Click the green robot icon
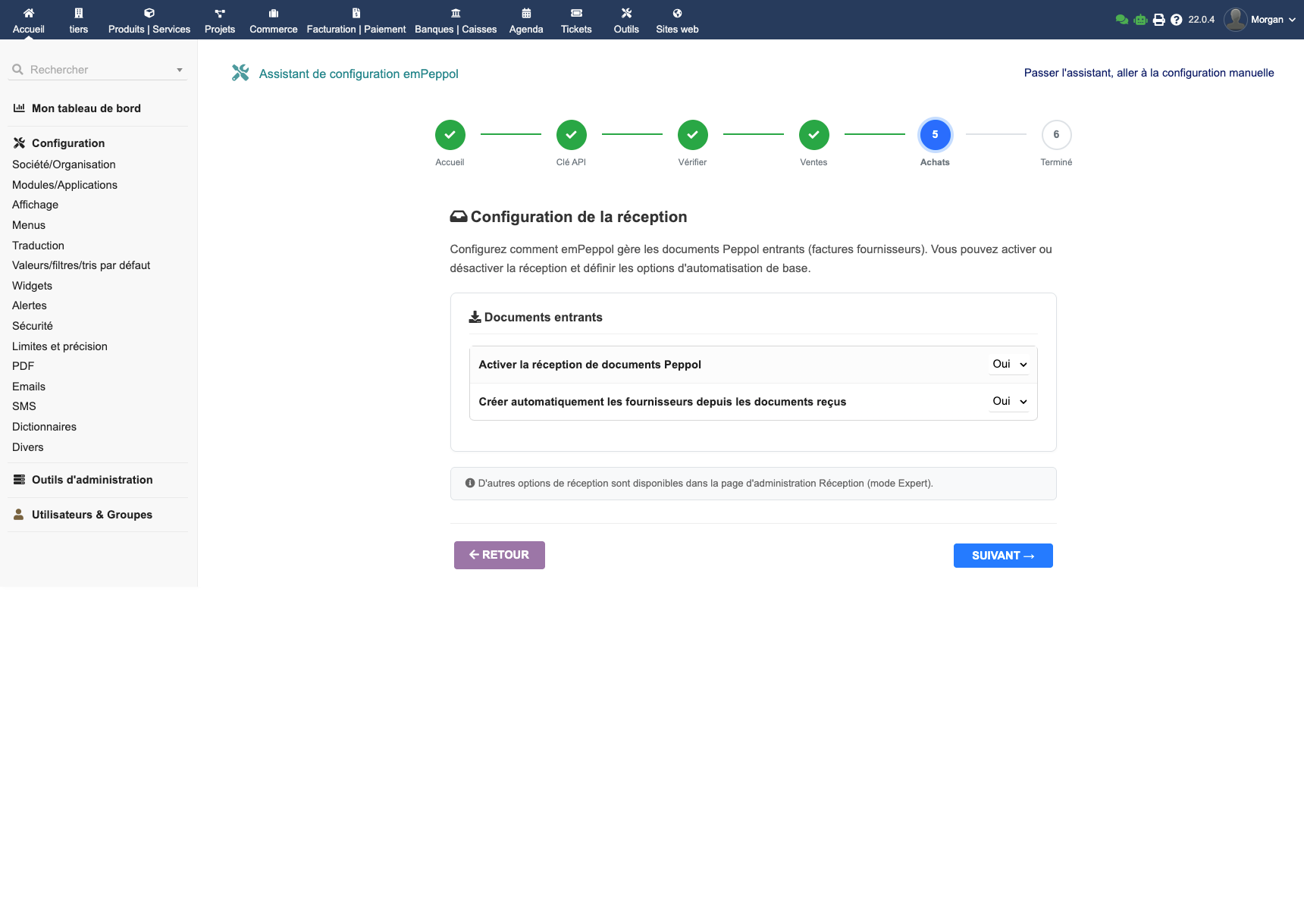The height and width of the screenshot is (924, 1304). [1140, 20]
